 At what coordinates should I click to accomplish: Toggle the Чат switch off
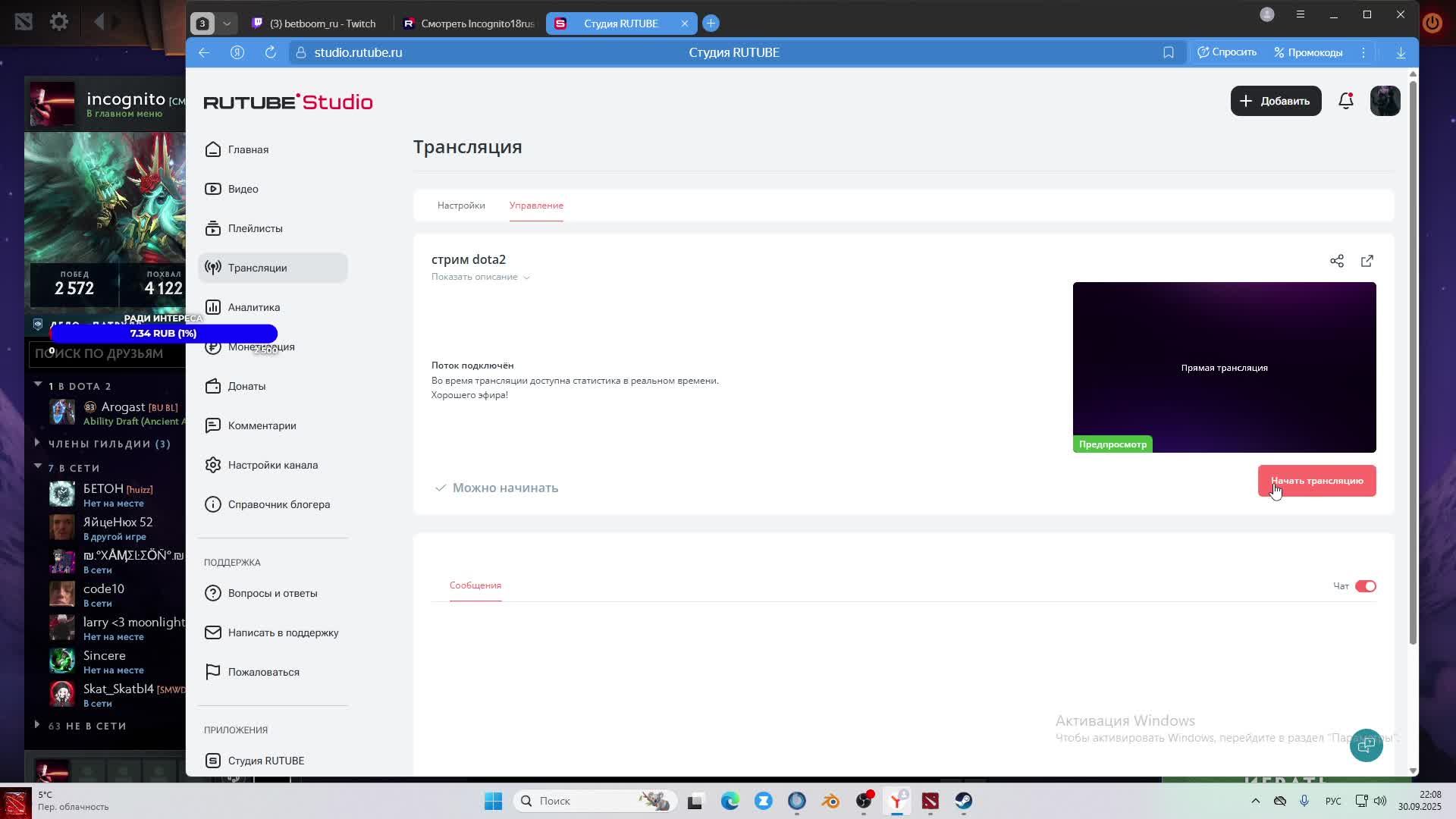(1365, 586)
